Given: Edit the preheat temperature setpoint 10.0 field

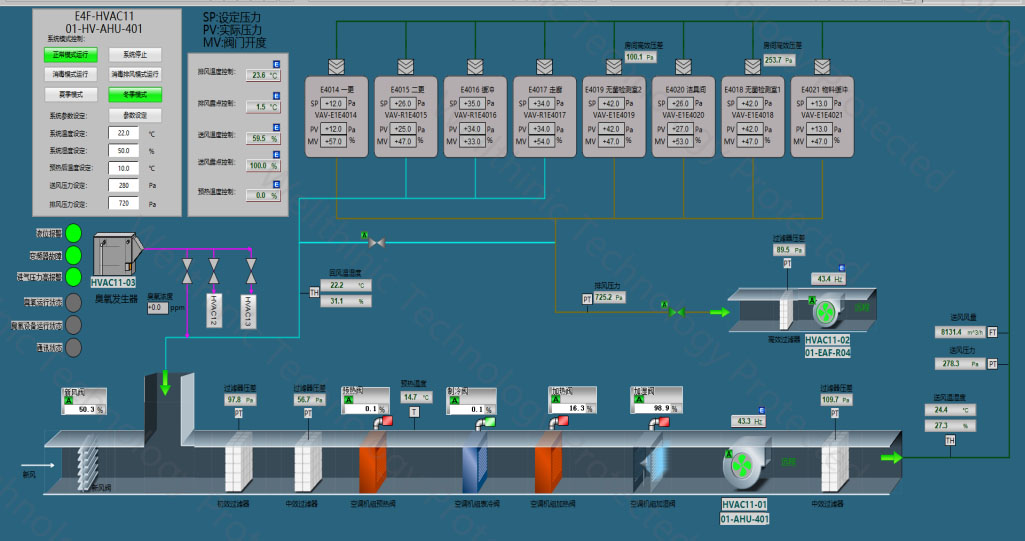Looking at the screenshot, I should [x=124, y=168].
